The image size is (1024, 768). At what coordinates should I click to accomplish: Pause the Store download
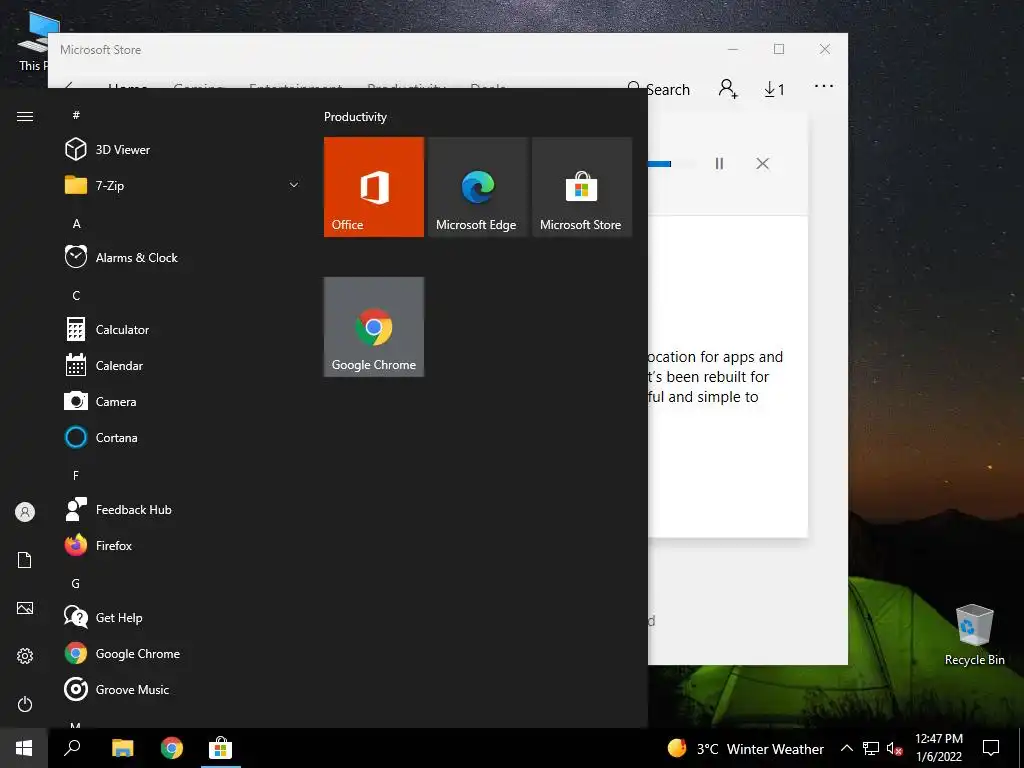click(719, 163)
